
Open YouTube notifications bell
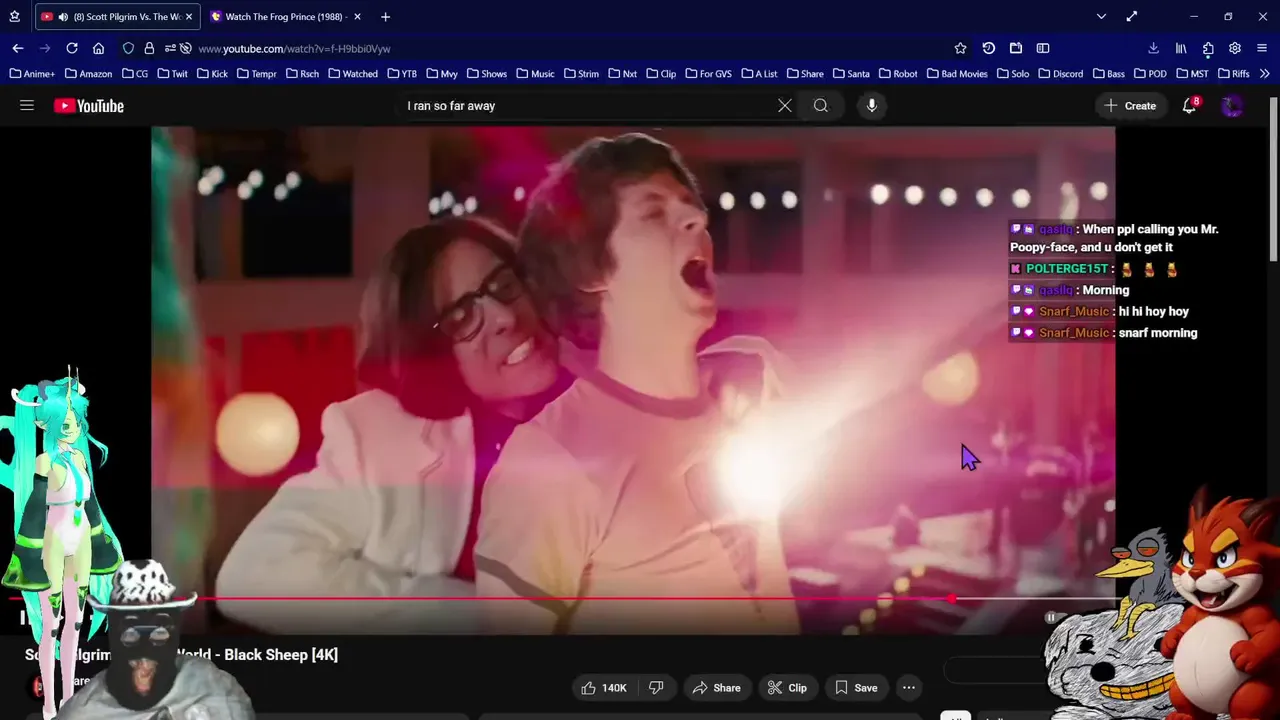click(x=1189, y=105)
